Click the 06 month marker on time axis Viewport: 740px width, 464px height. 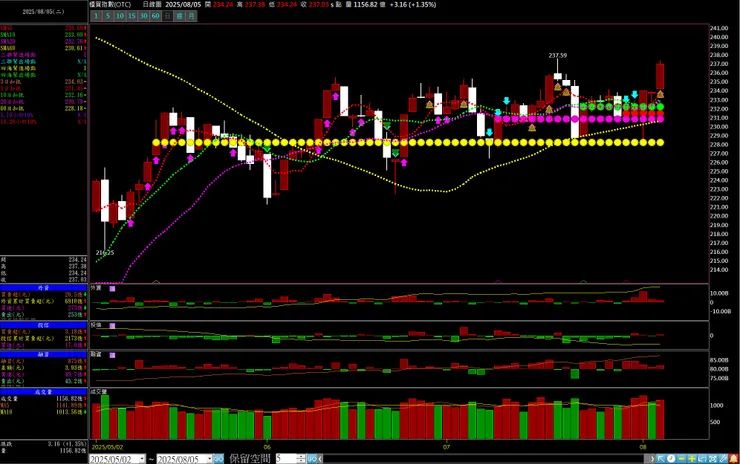tap(267, 447)
